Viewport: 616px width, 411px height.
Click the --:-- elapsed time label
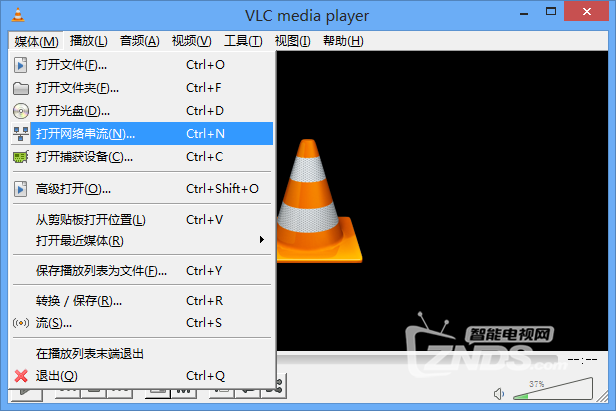582,360
